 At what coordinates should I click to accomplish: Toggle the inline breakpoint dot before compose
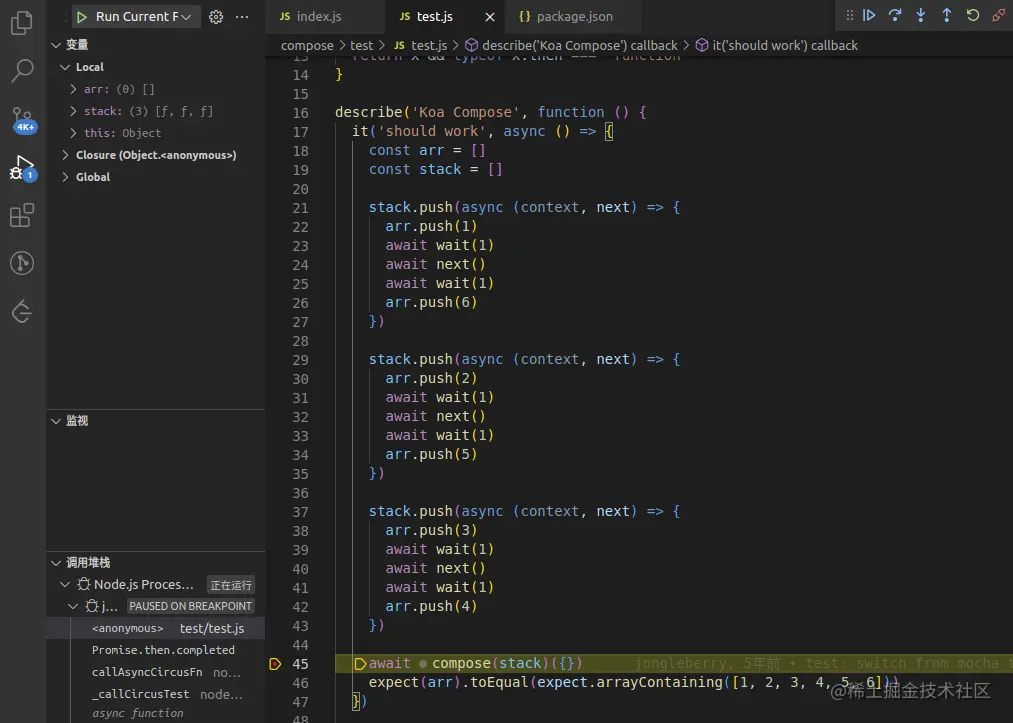coord(423,664)
